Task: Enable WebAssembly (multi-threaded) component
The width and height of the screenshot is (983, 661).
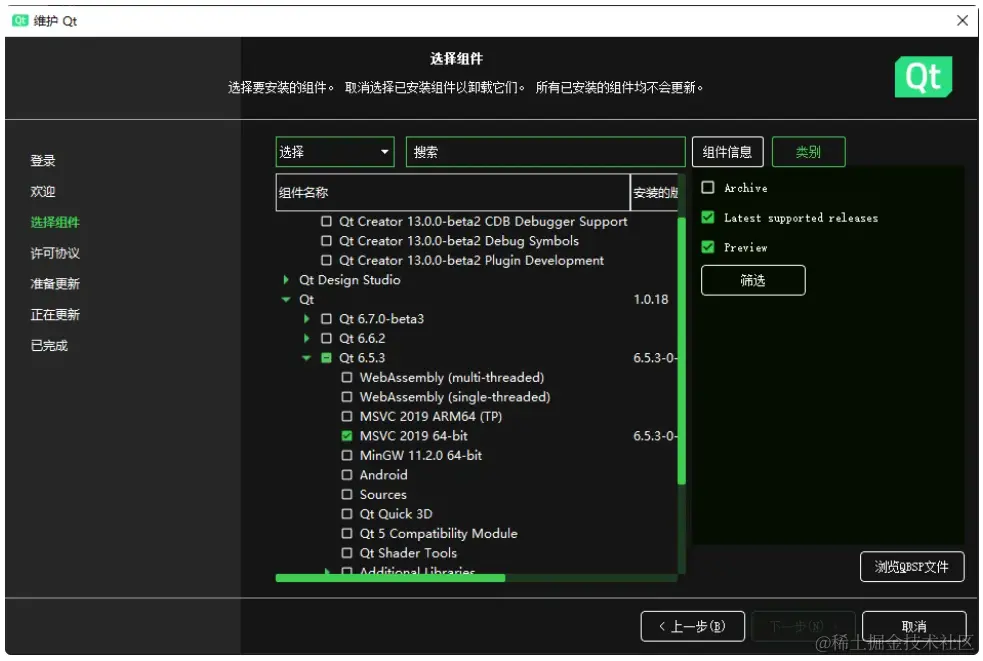Action: 347,377
